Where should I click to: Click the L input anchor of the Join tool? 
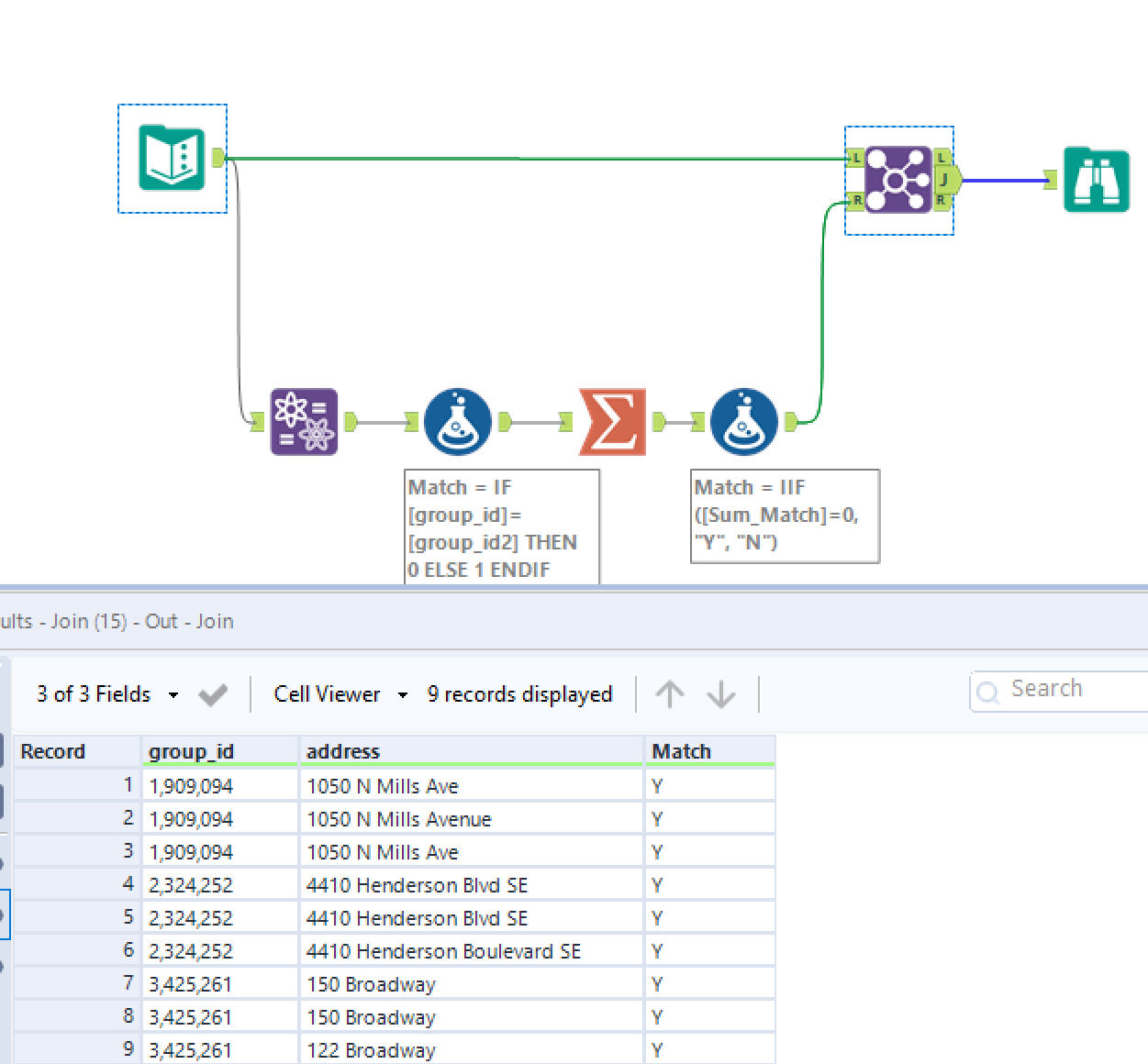point(854,157)
